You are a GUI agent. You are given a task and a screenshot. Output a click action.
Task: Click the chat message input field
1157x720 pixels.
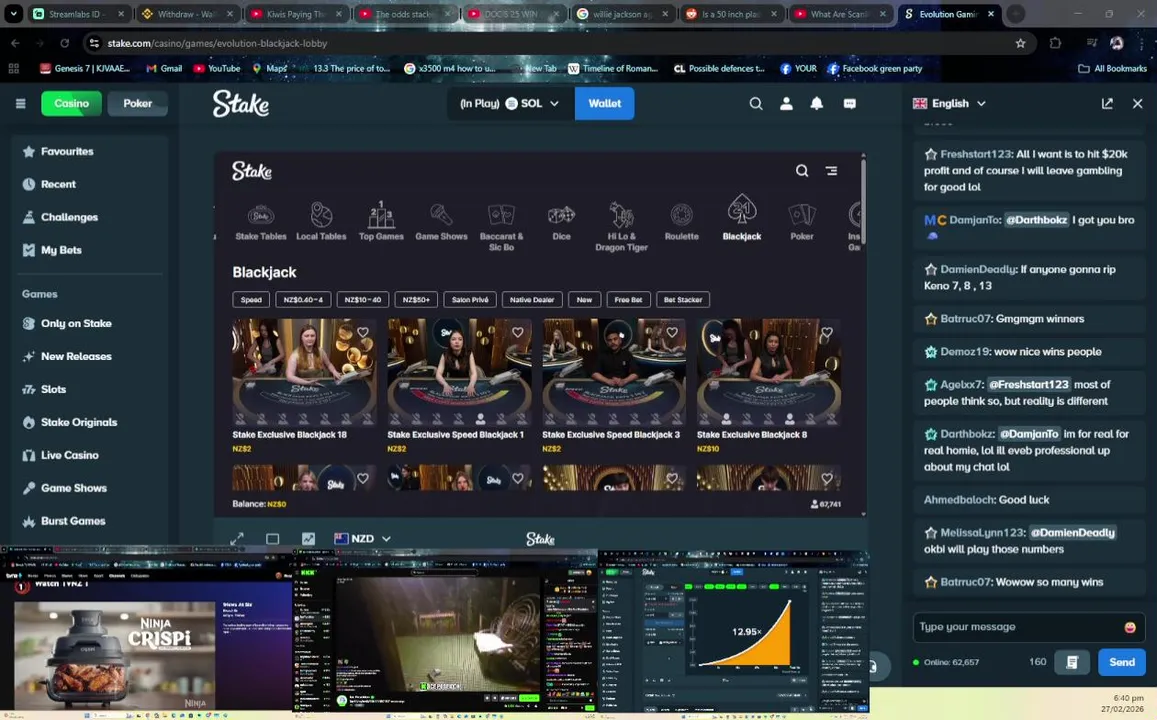pyautogui.click(x=1018, y=627)
